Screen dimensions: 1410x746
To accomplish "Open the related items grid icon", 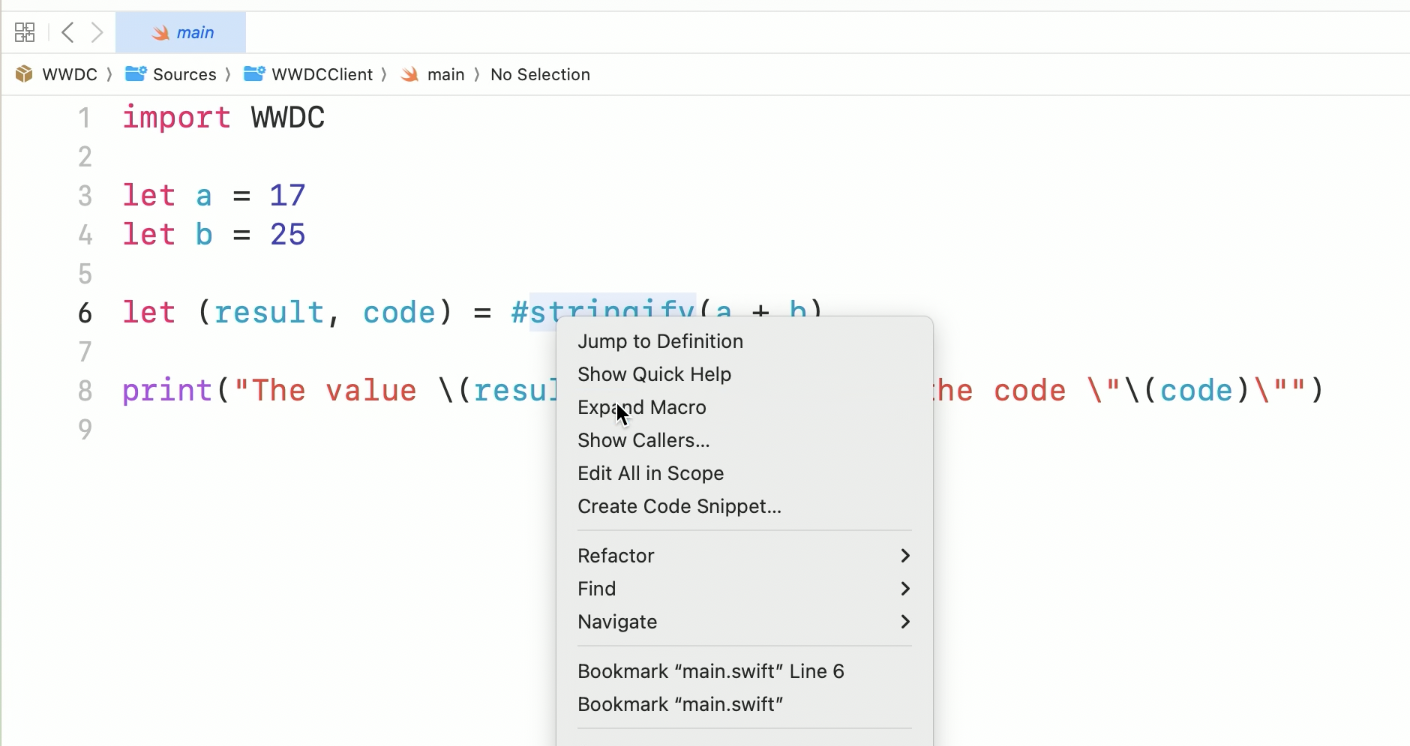I will (x=25, y=32).
